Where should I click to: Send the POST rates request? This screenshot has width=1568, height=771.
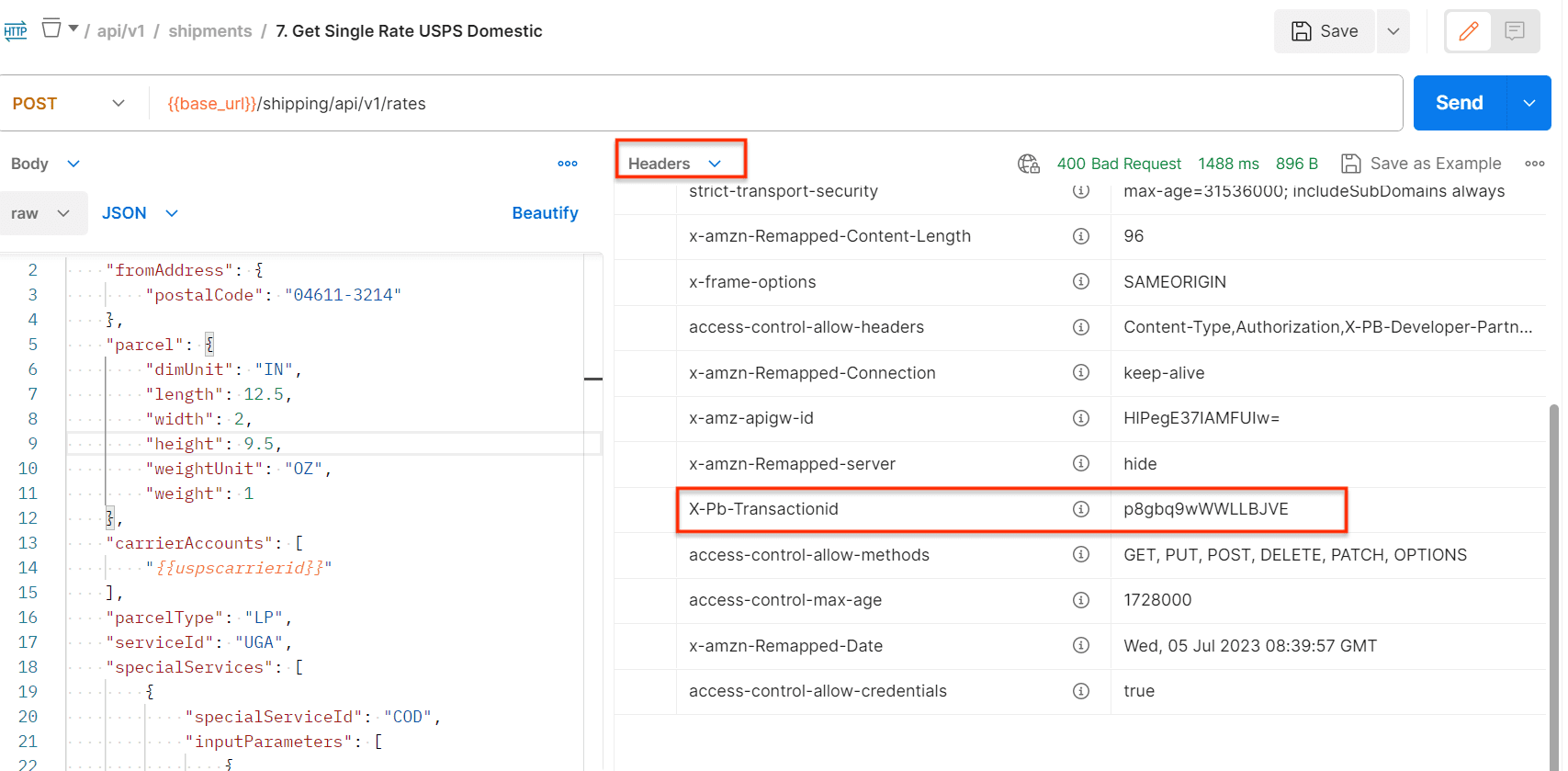1459,104
